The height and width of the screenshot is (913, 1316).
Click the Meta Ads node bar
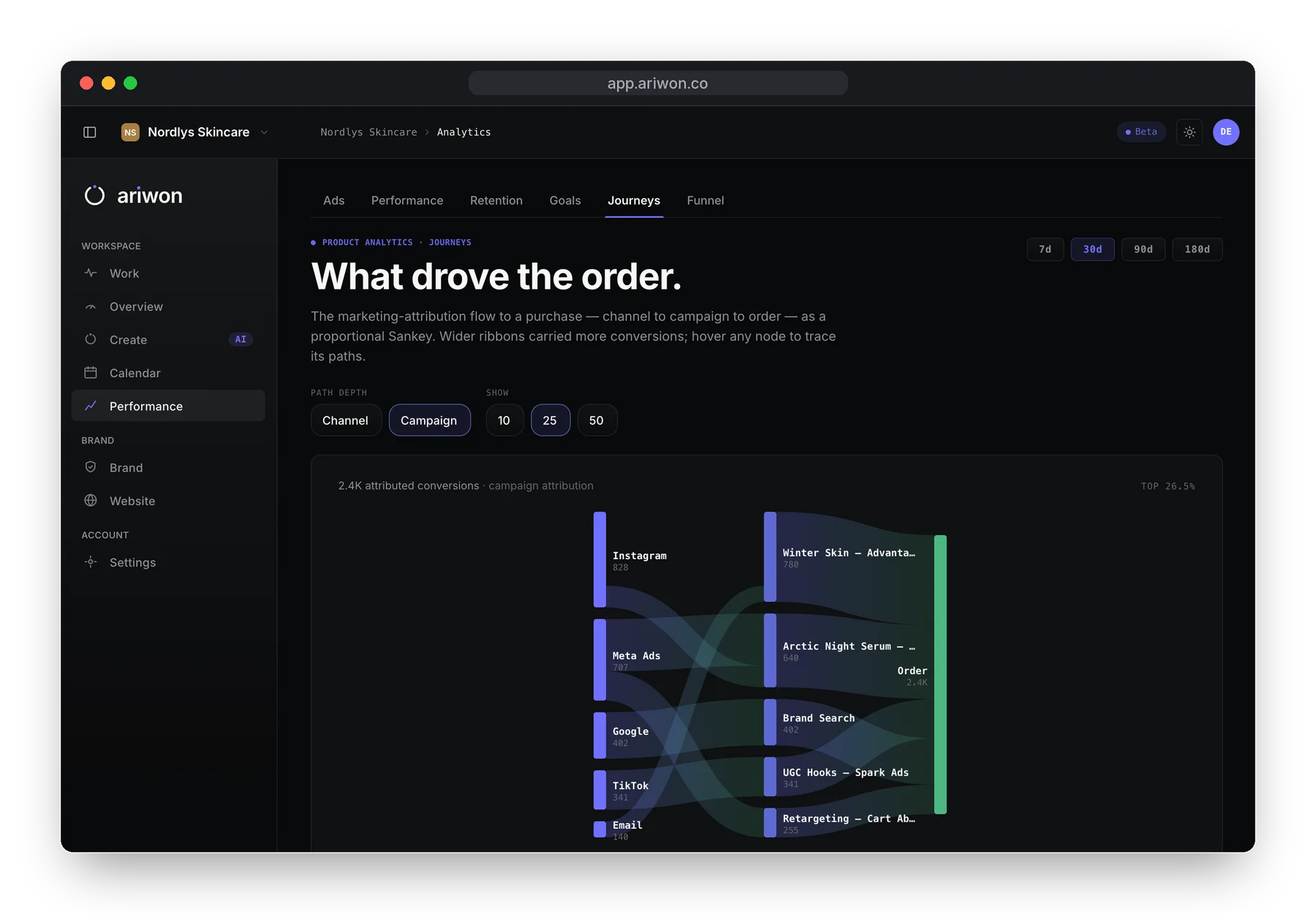pos(600,659)
